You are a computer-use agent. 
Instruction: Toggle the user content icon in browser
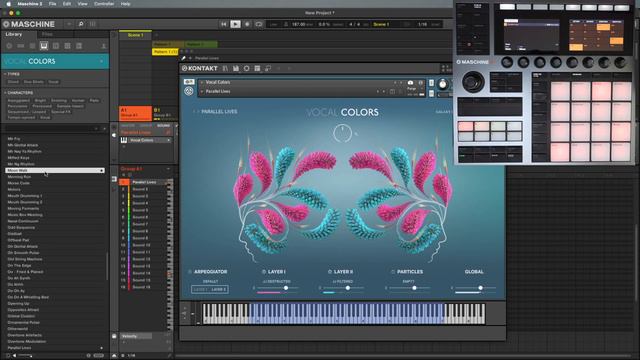(103, 46)
